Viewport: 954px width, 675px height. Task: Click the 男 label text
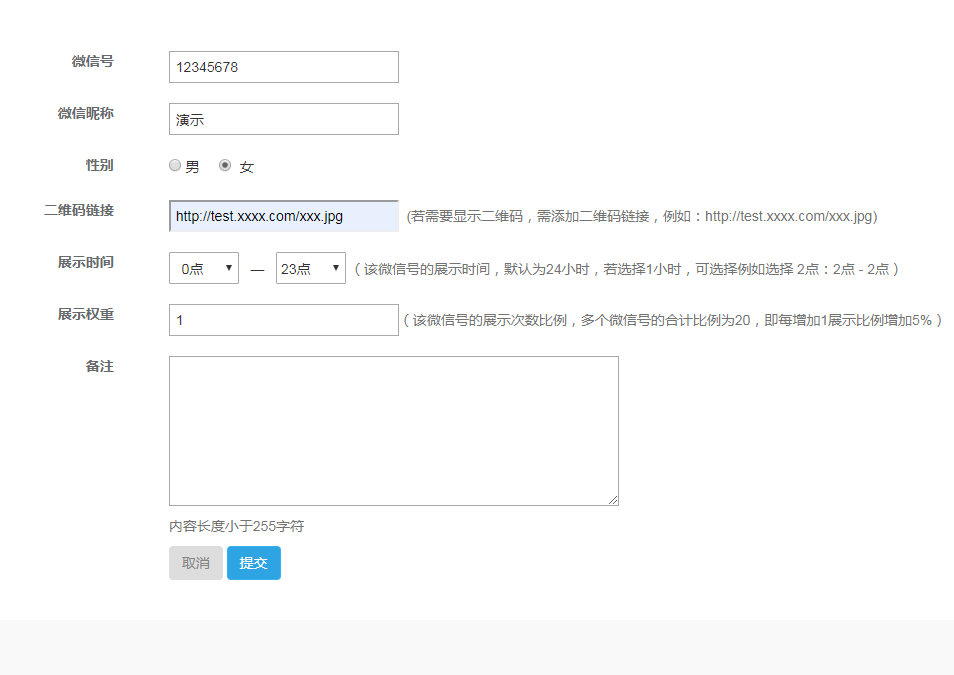[192, 167]
